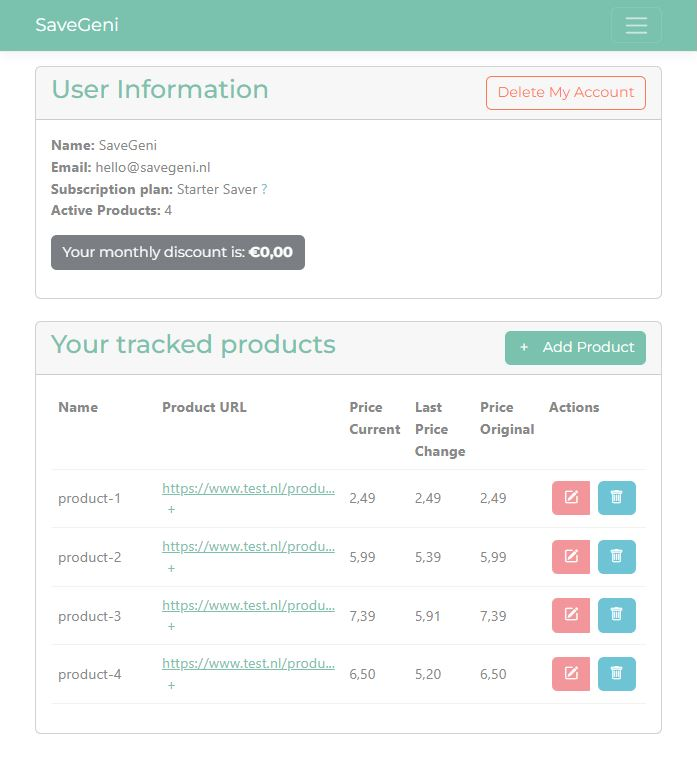Click the monthly discount badge
The height and width of the screenshot is (763, 697).
[x=178, y=253]
